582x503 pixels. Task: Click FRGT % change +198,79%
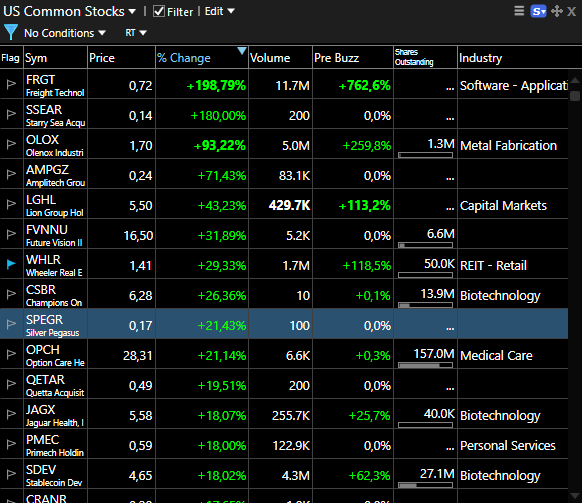coord(216,86)
